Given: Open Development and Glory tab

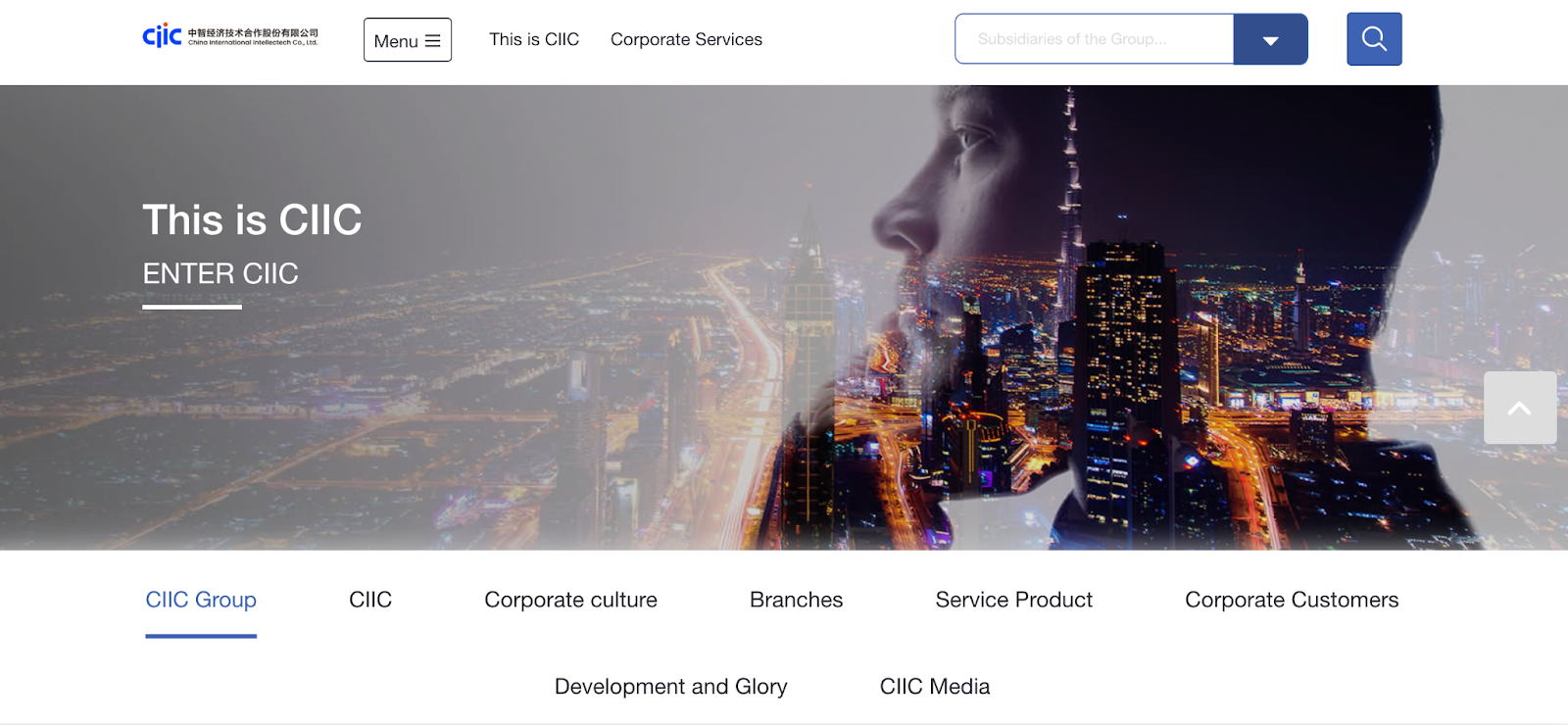Looking at the screenshot, I should coord(670,687).
